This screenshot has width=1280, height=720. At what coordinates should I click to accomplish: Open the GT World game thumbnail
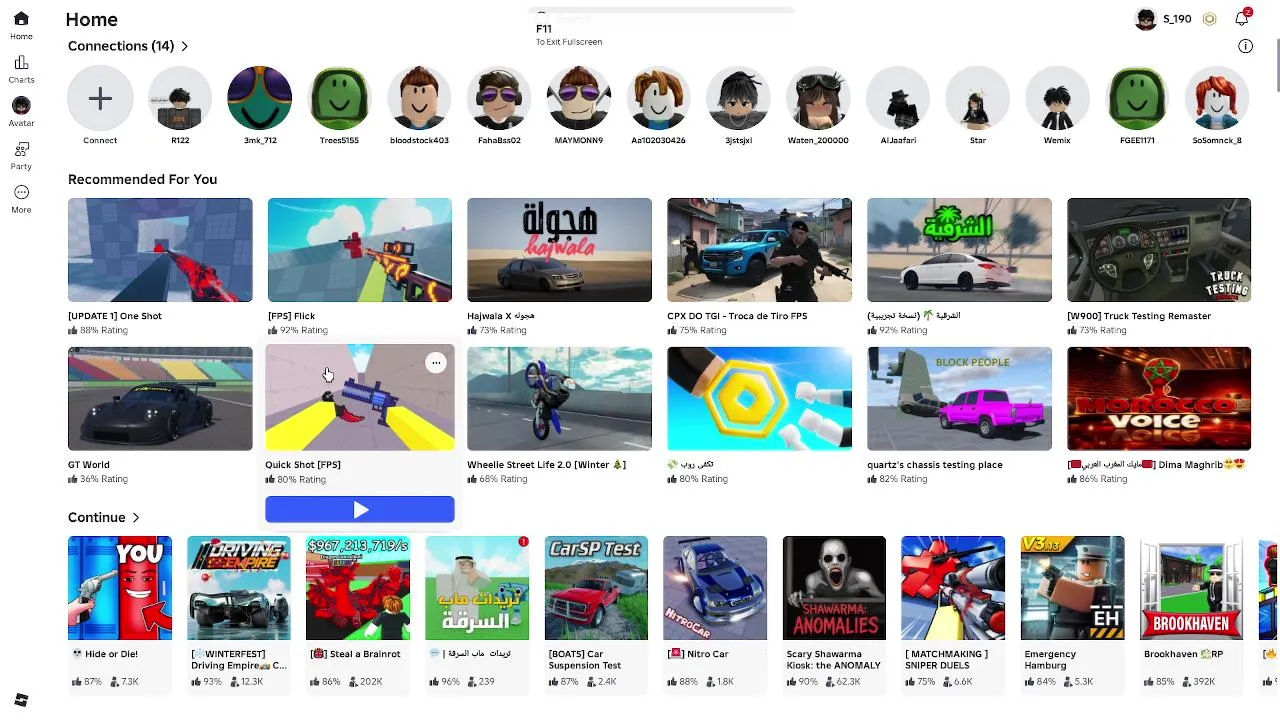tap(160, 399)
